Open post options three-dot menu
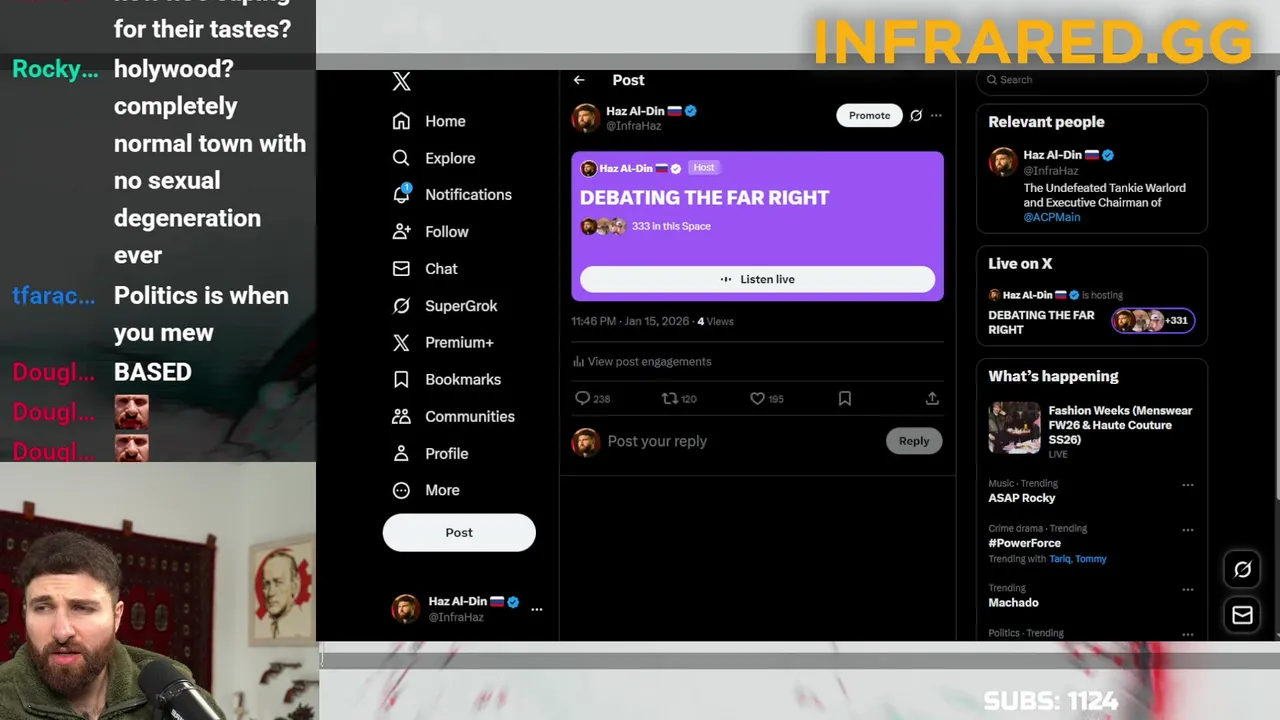 click(936, 116)
